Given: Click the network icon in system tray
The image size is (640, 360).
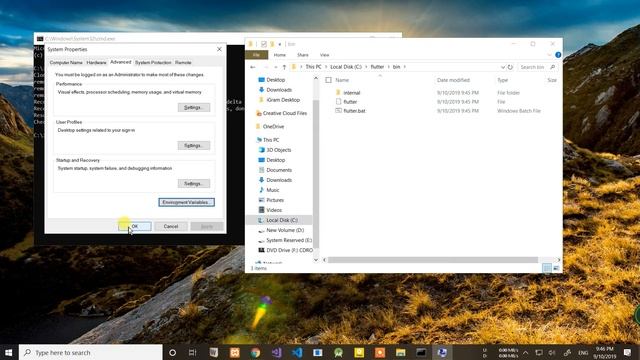Looking at the screenshot, I should point(539,353).
